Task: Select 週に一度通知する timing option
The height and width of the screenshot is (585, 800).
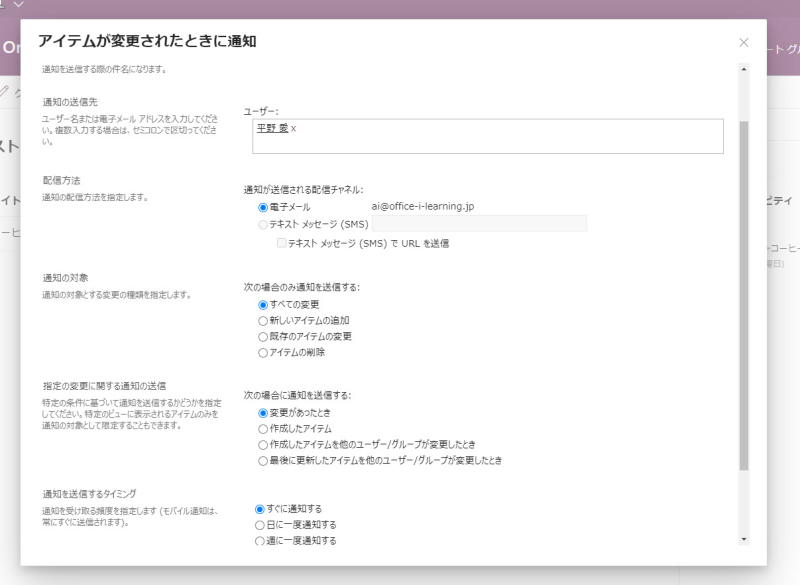Action: [x=260, y=541]
